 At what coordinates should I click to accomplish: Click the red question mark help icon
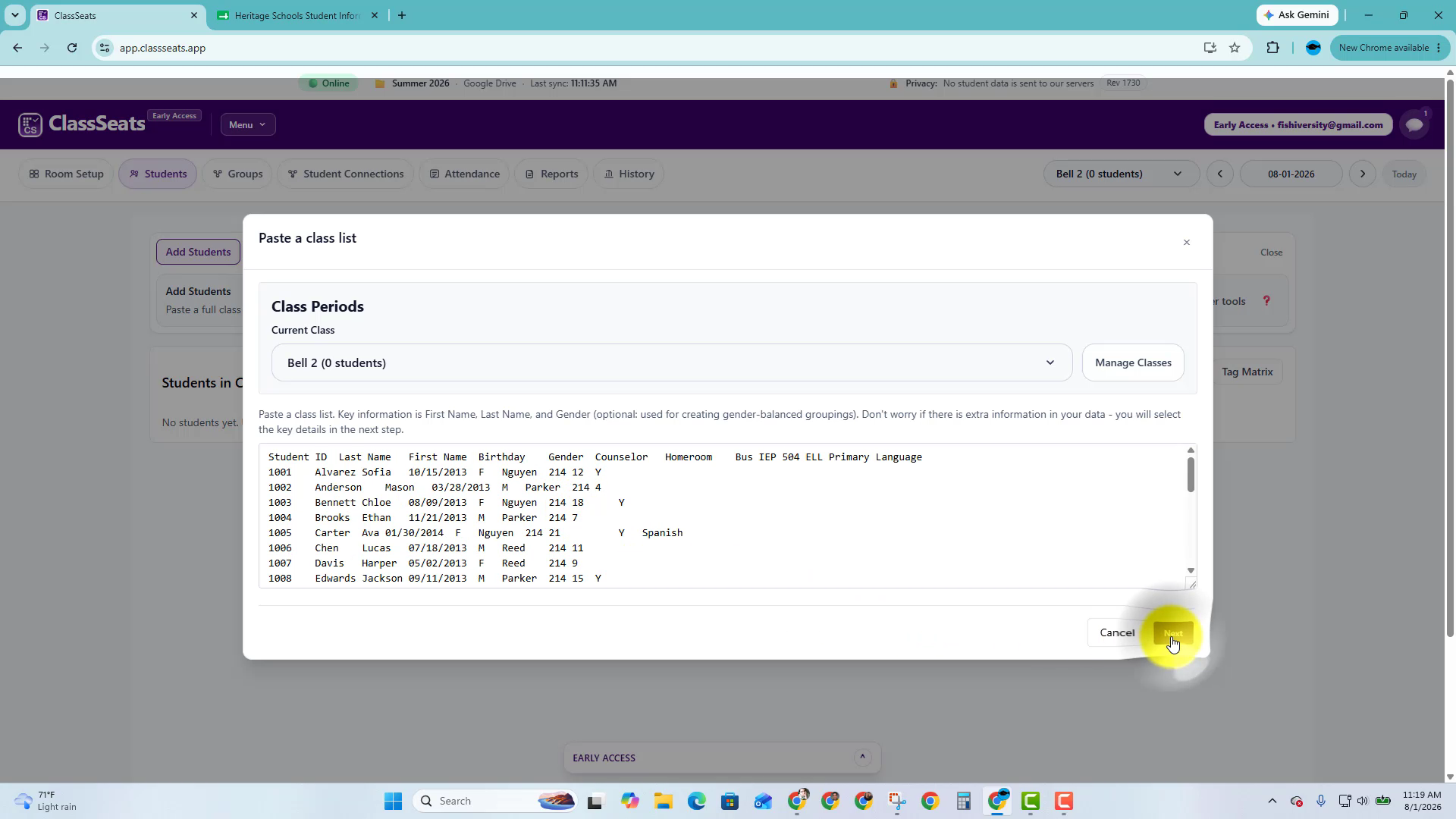[1266, 301]
